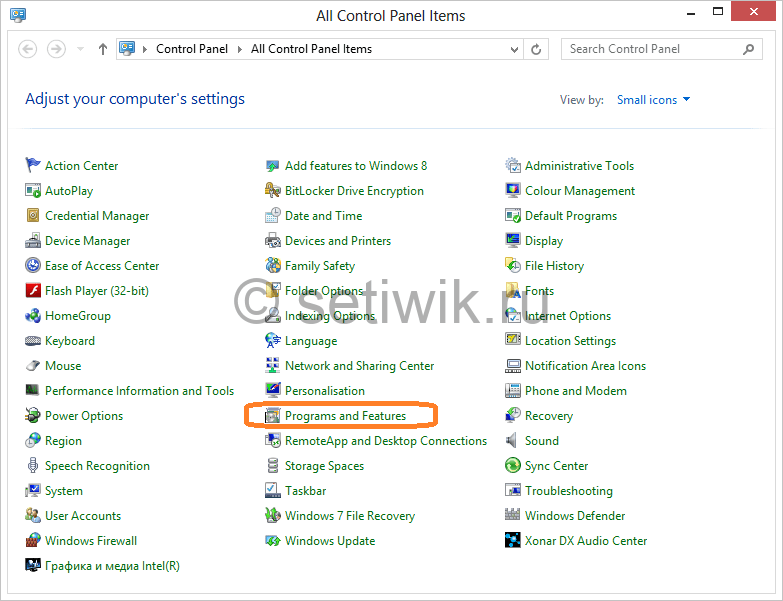This screenshot has width=783, height=601.
Task: Open Windows 7 File Recovery link
Action: point(350,516)
